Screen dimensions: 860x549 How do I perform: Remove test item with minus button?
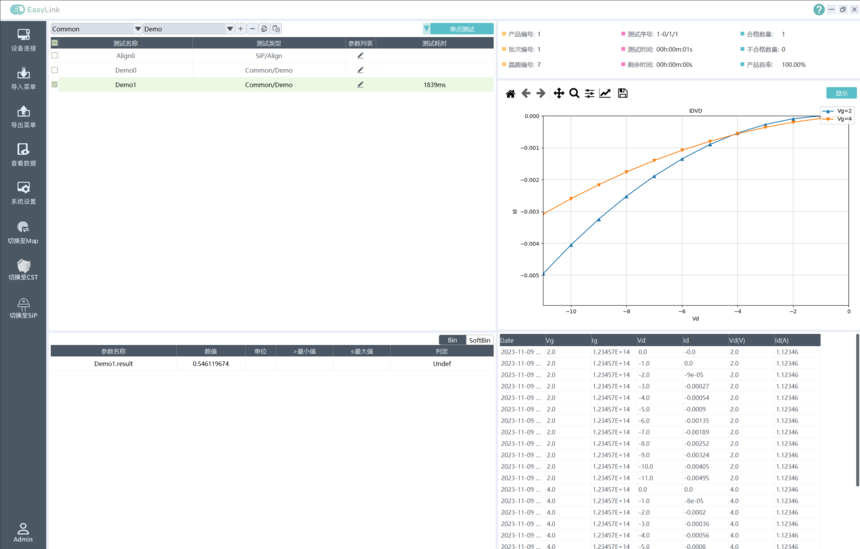(x=252, y=29)
